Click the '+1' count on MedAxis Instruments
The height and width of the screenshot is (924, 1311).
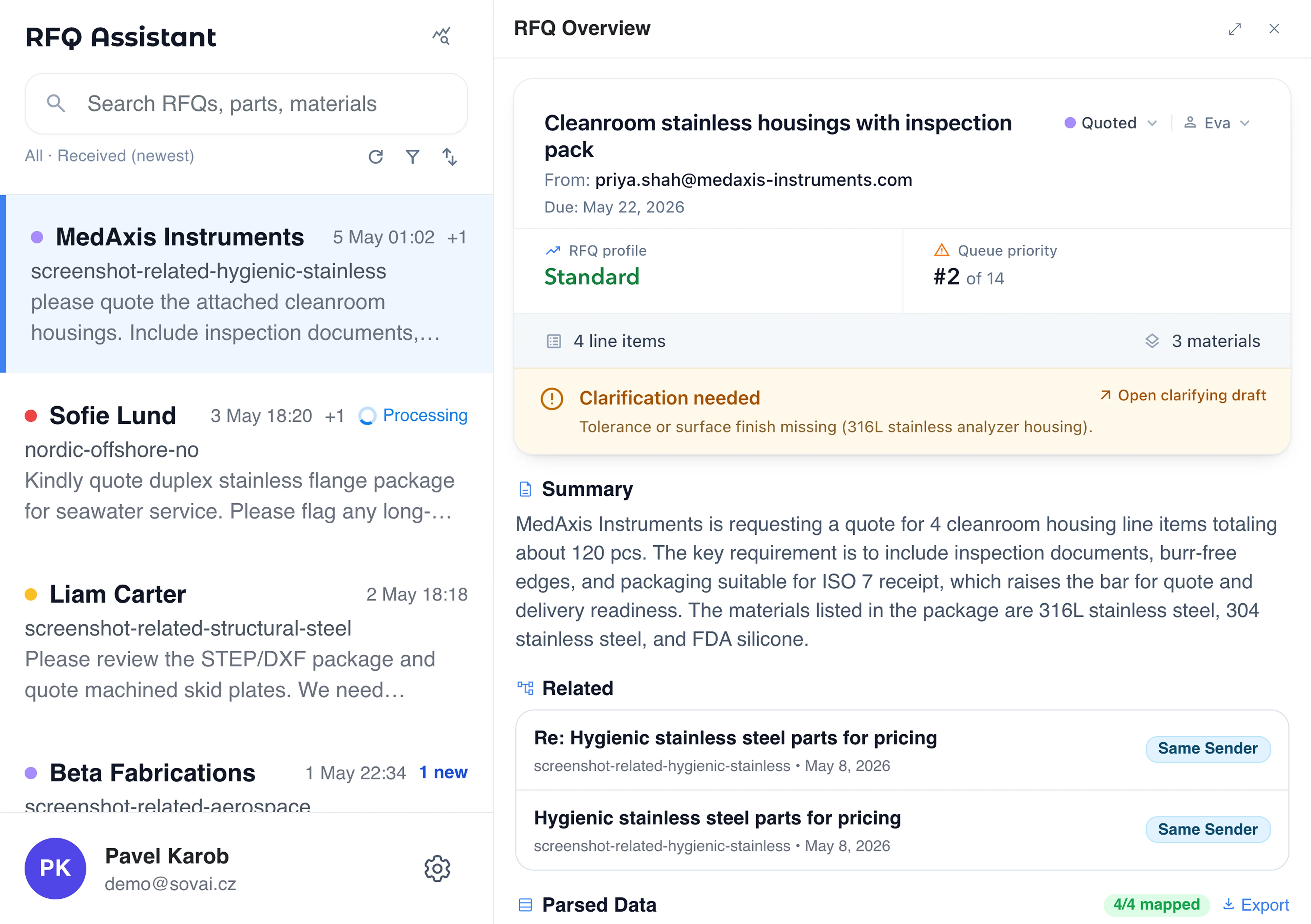(x=457, y=238)
